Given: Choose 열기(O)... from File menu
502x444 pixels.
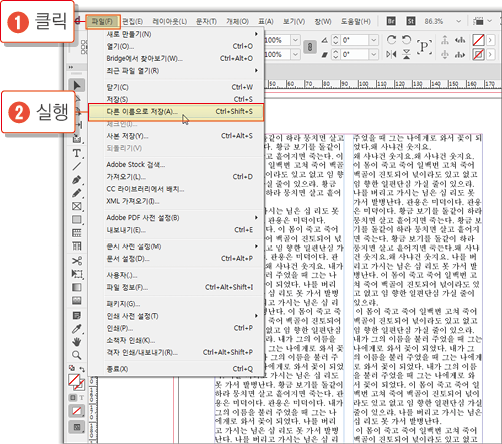Looking at the screenshot, I should (176, 46).
